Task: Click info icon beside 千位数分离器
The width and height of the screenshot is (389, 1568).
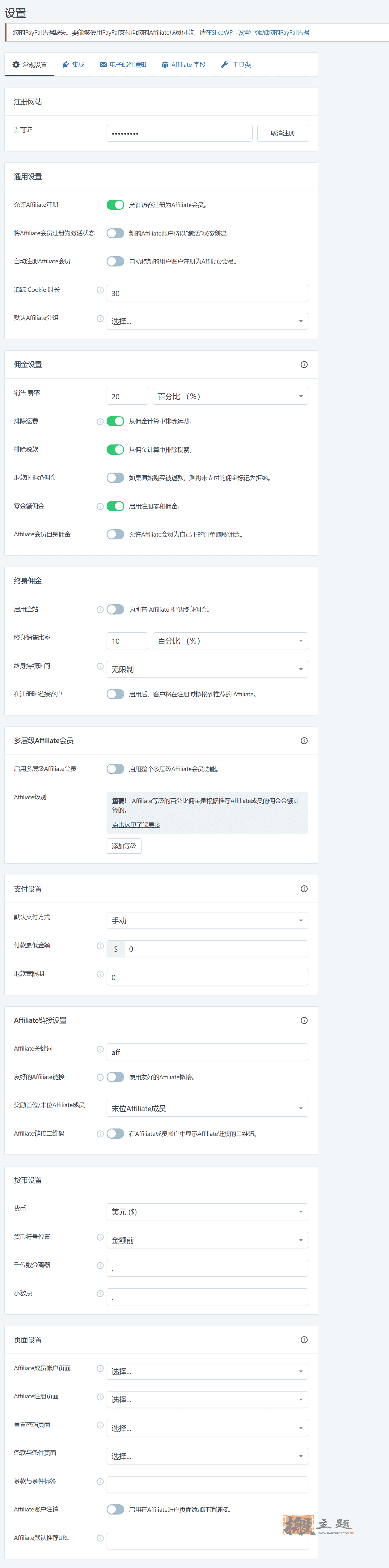Action: point(100,1265)
